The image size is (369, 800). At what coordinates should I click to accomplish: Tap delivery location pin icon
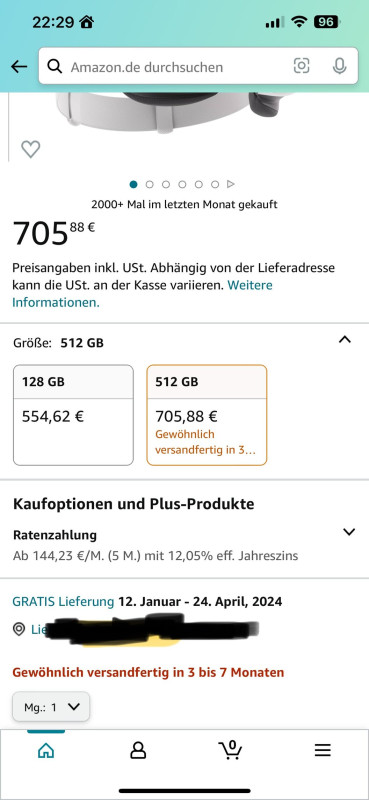[19, 630]
